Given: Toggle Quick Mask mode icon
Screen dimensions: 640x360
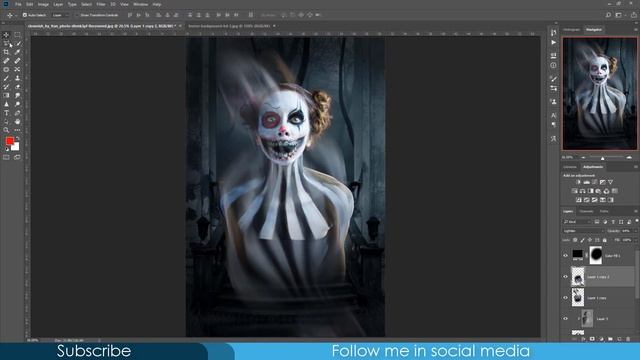Looking at the screenshot, I should point(6,157).
